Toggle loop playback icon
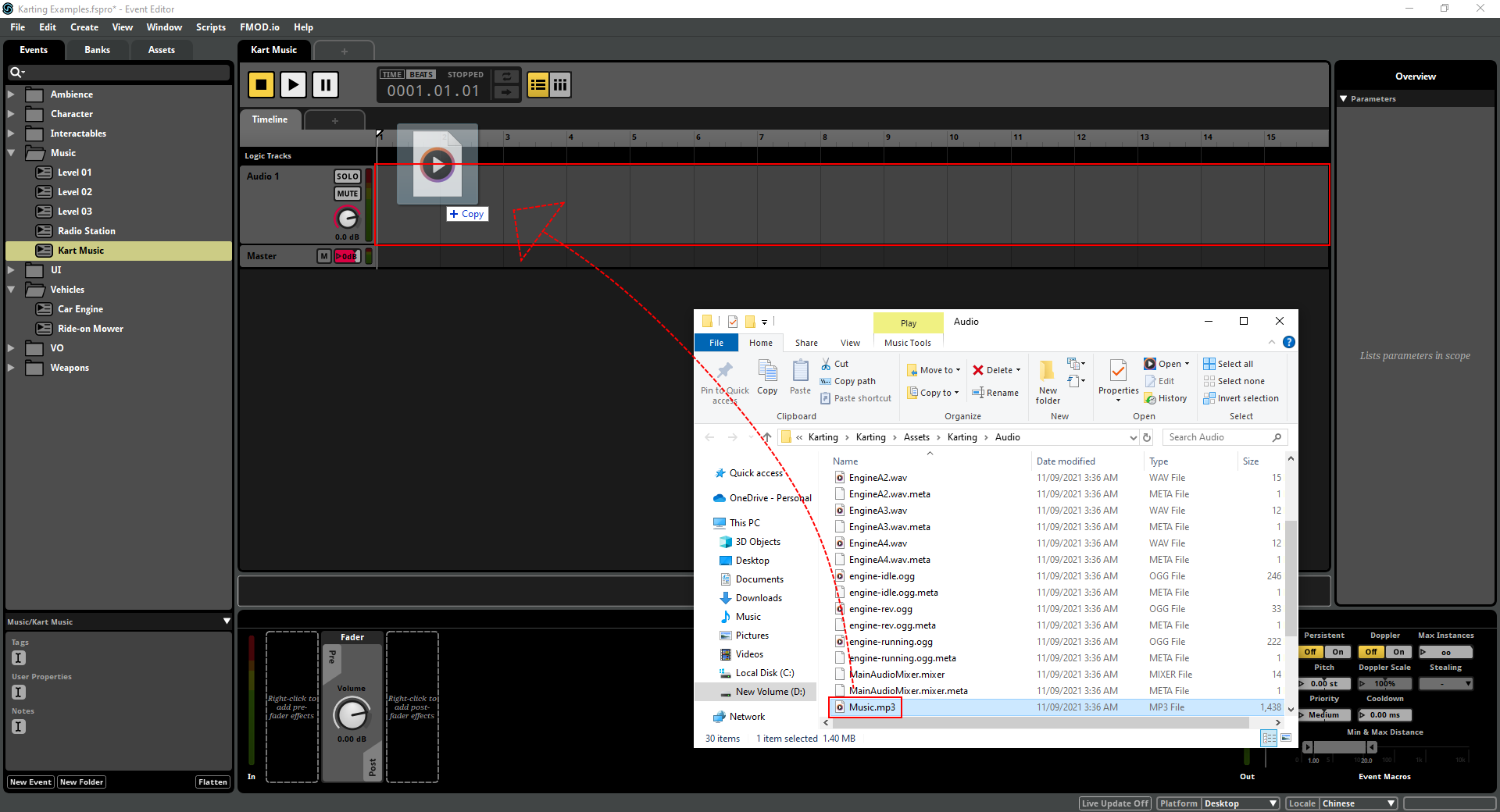The height and width of the screenshot is (812, 1500). [506, 77]
